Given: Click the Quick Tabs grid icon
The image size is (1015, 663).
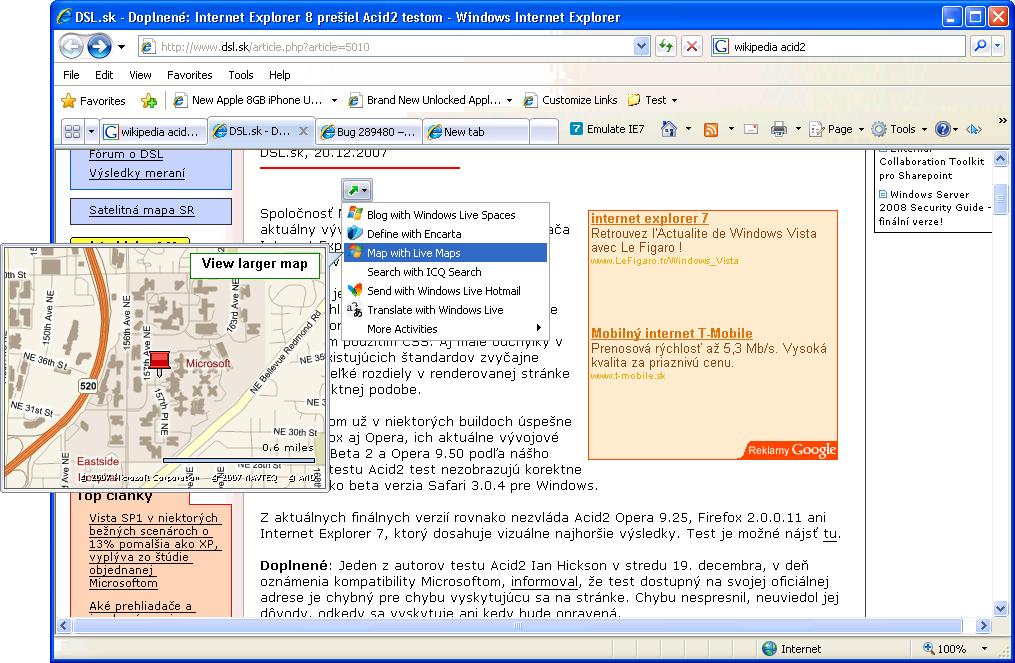Looking at the screenshot, I should (72, 132).
